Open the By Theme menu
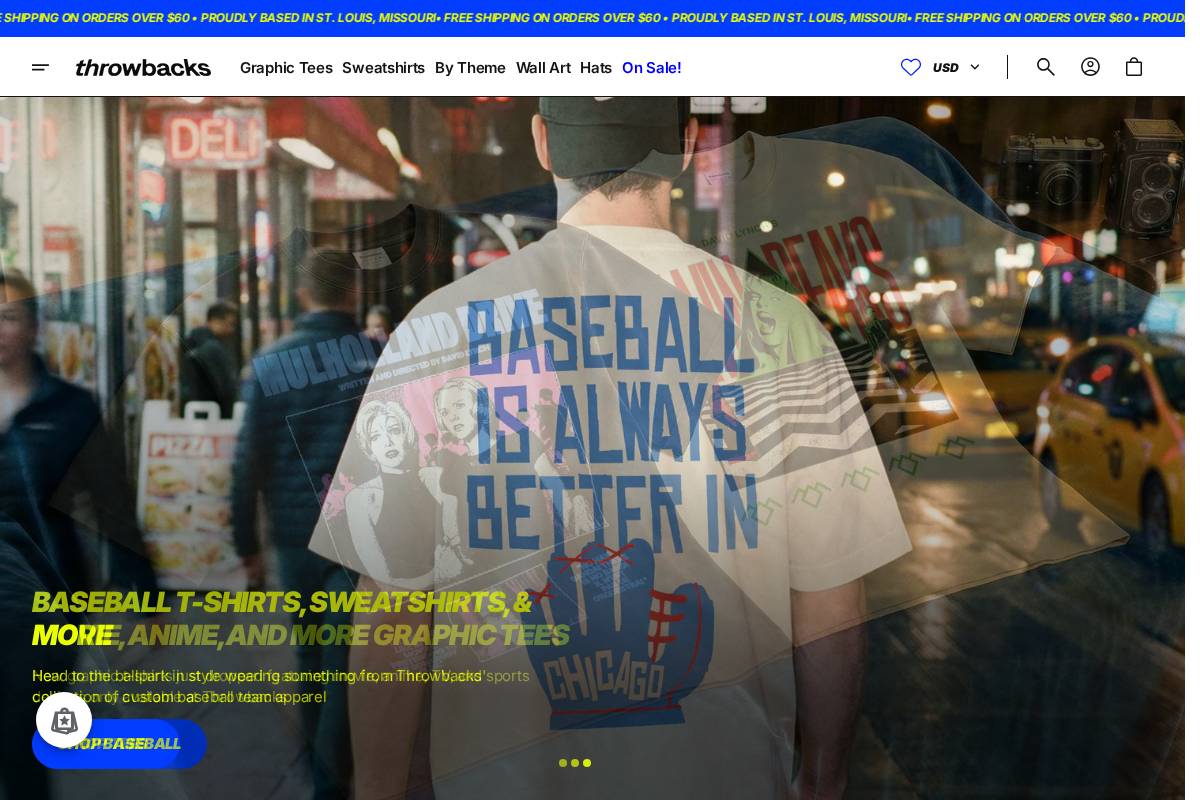 [470, 68]
